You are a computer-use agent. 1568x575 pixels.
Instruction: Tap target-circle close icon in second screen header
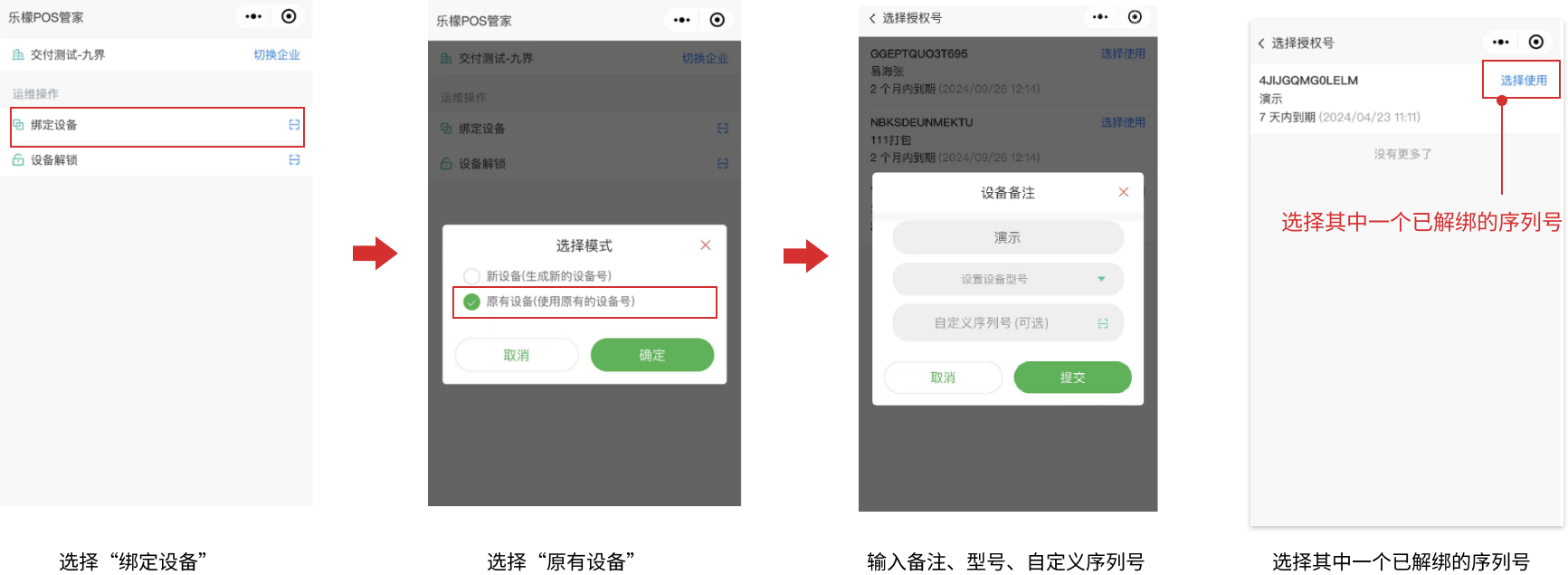[x=717, y=20]
